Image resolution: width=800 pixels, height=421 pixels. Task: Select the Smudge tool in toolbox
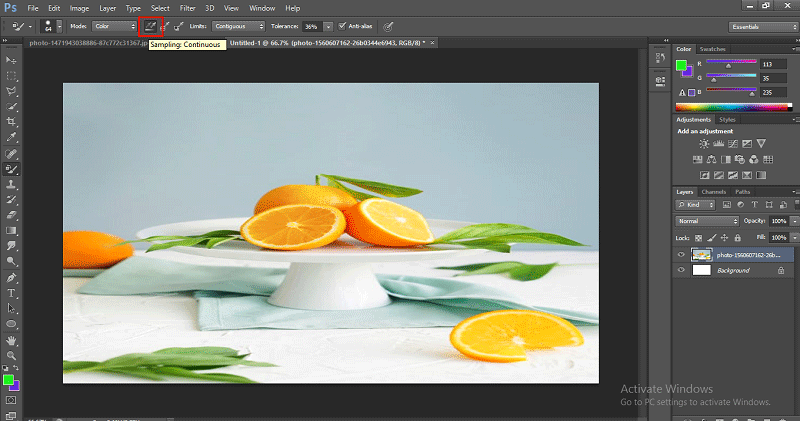(x=11, y=246)
